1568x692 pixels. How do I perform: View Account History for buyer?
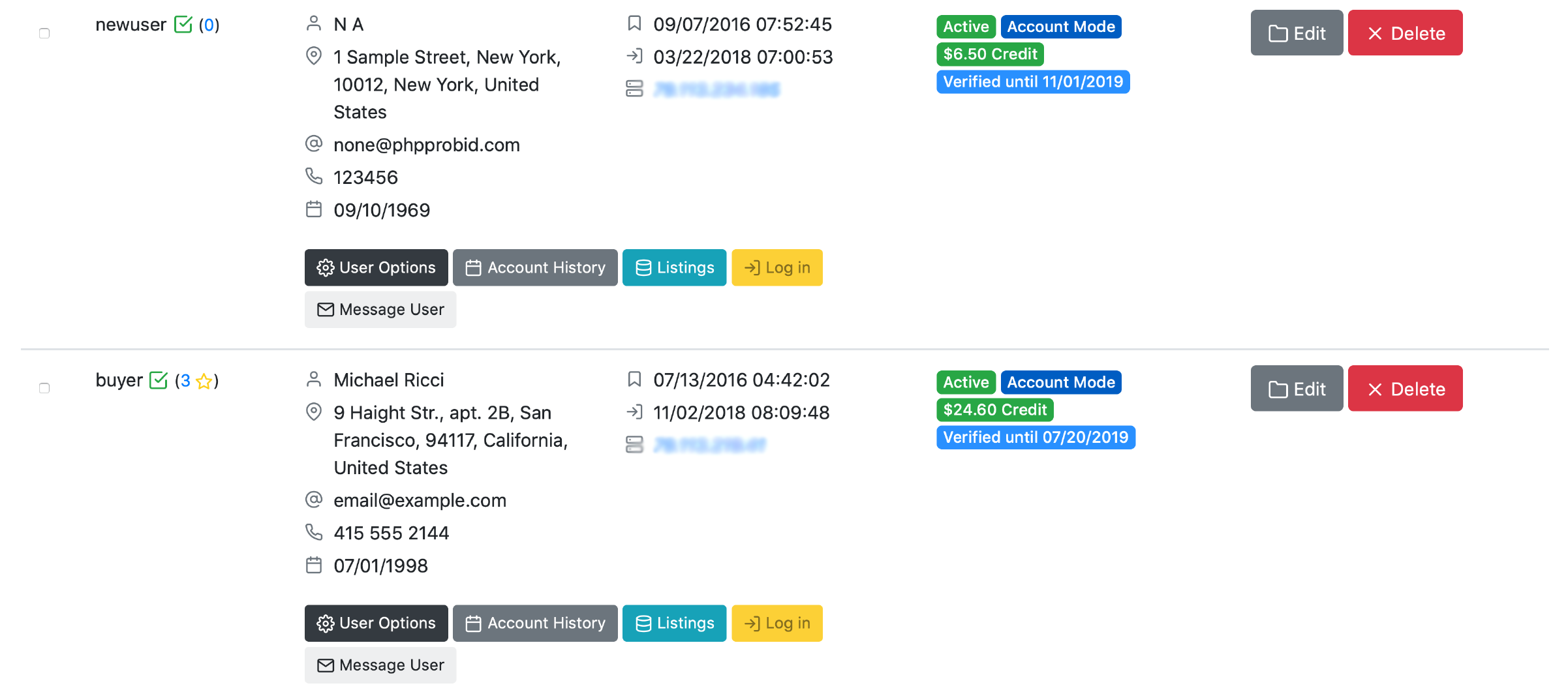(x=535, y=623)
